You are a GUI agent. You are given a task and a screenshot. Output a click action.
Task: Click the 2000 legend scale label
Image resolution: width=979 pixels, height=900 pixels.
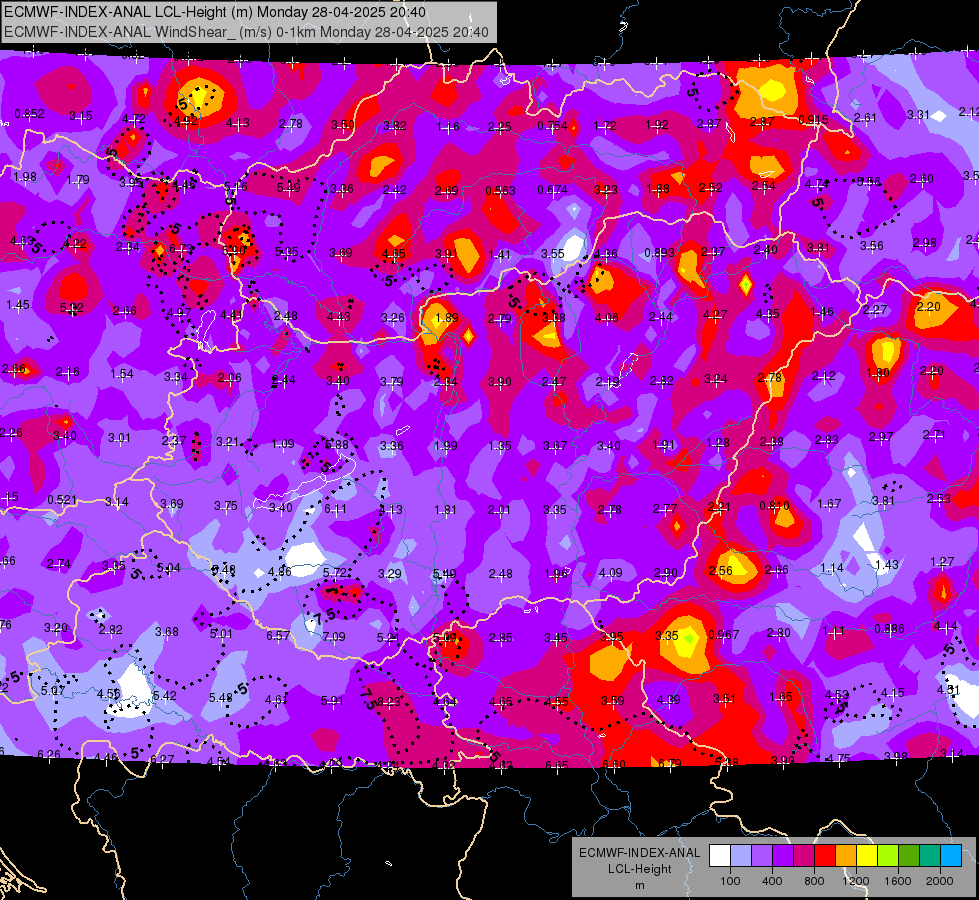(x=940, y=881)
